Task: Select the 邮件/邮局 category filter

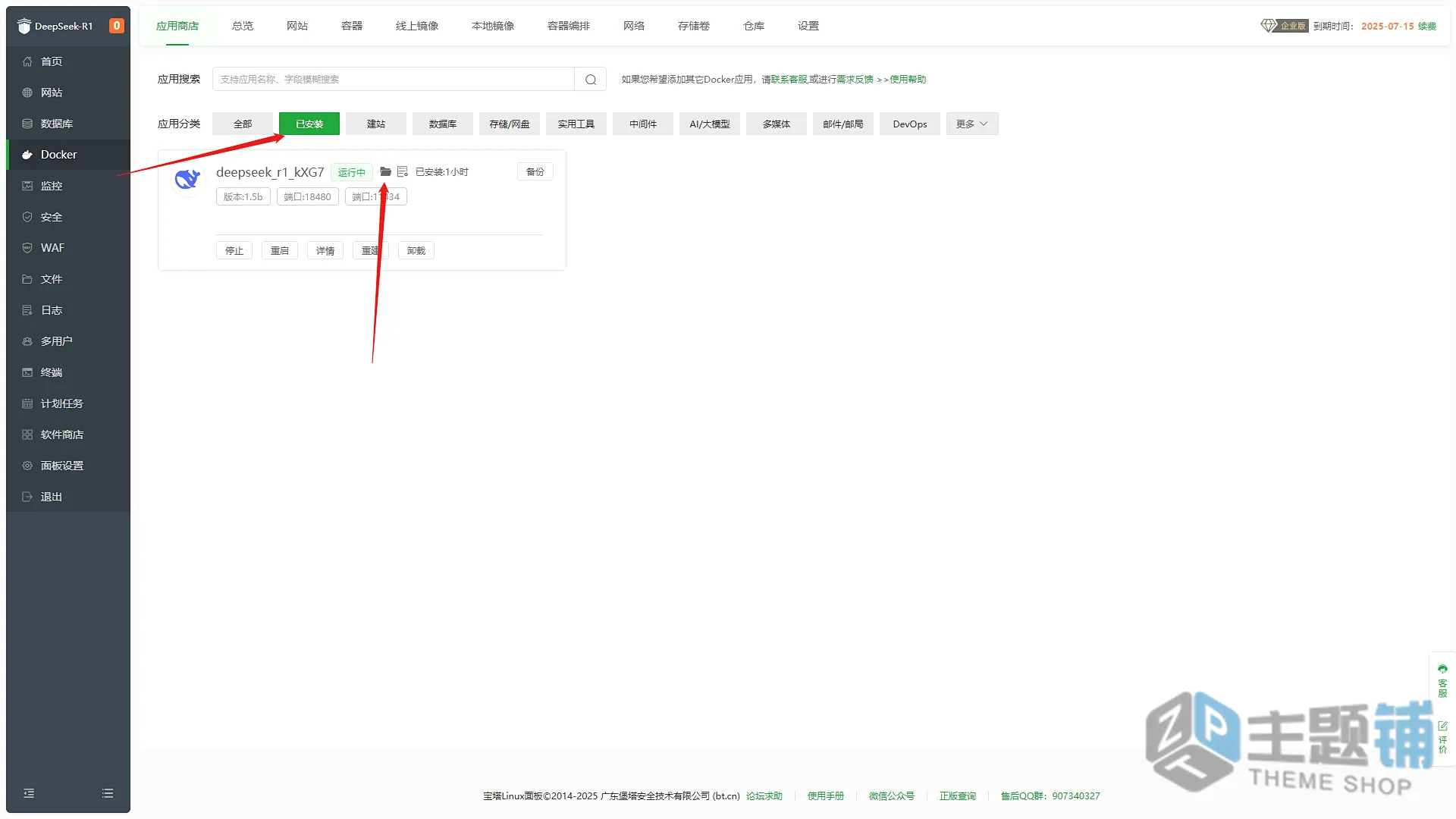Action: pos(843,124)
